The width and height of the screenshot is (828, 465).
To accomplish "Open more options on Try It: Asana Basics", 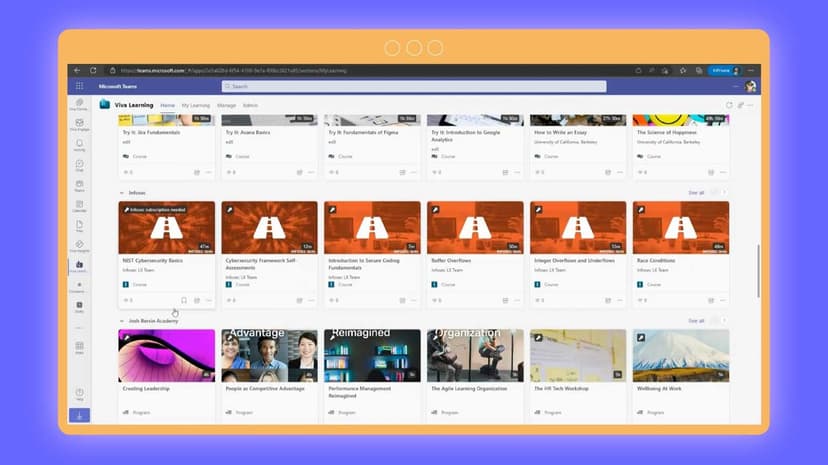I will [x=312, y=172].
